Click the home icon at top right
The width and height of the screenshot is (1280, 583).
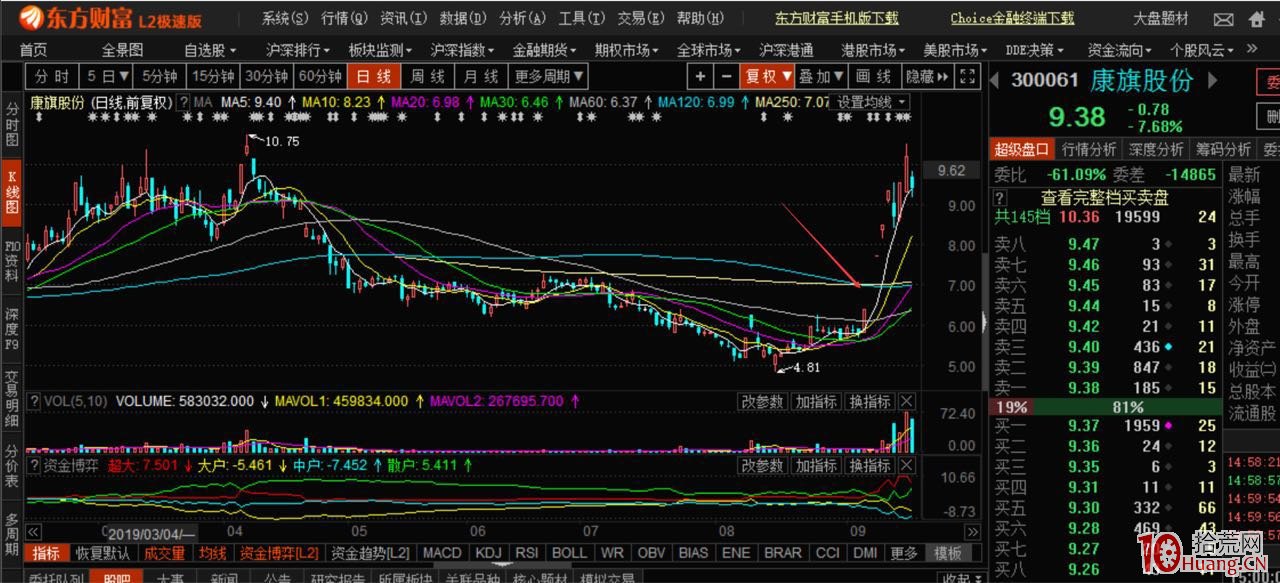click(x=1256, y=17)
